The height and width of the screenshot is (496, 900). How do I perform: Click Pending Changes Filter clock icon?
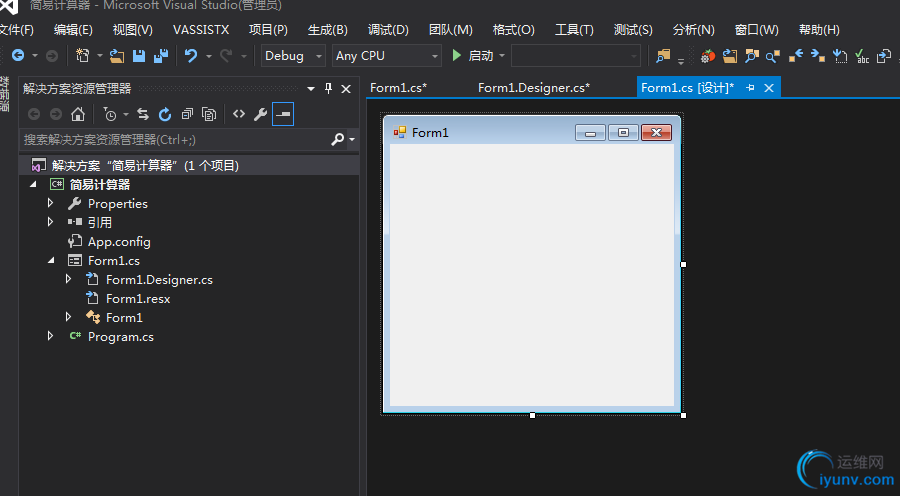(110, 114)
